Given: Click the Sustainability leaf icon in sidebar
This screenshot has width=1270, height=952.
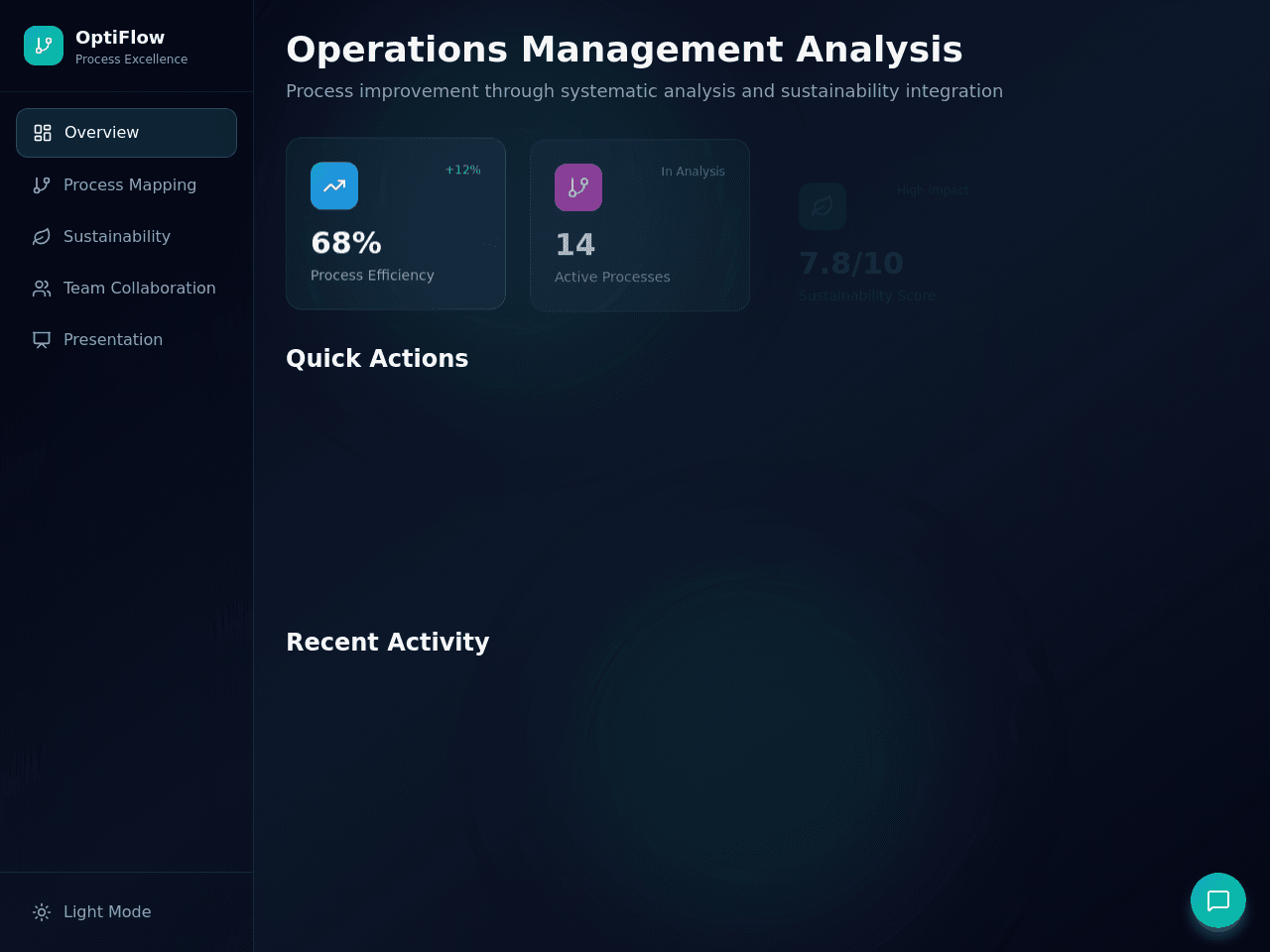Looking at the screenshot, I should coord(42,236).
